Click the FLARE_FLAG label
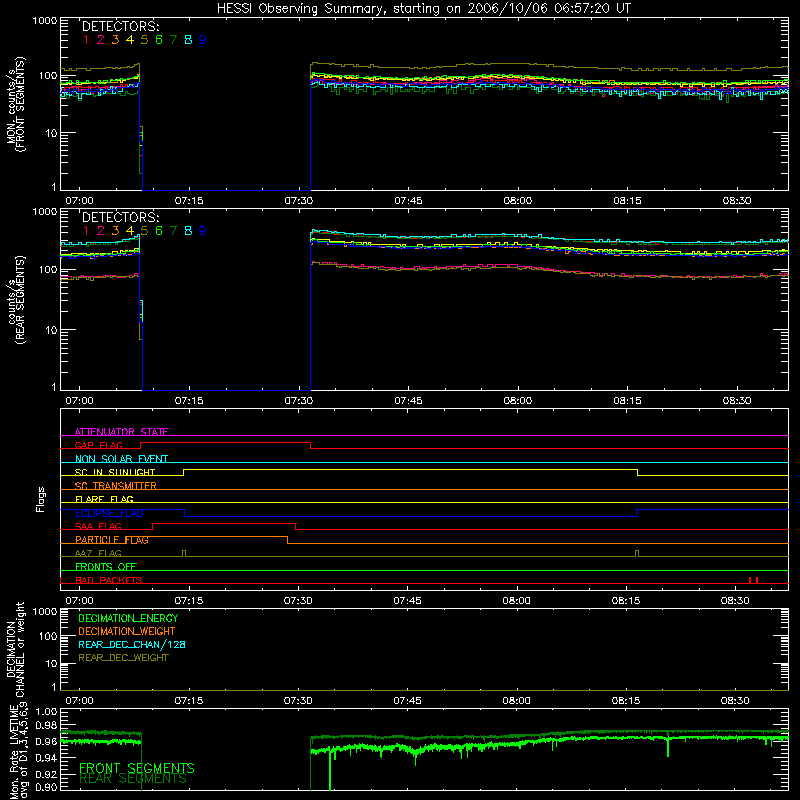The height and width of the screenshot is (800, 800). [x=104, y=499]
